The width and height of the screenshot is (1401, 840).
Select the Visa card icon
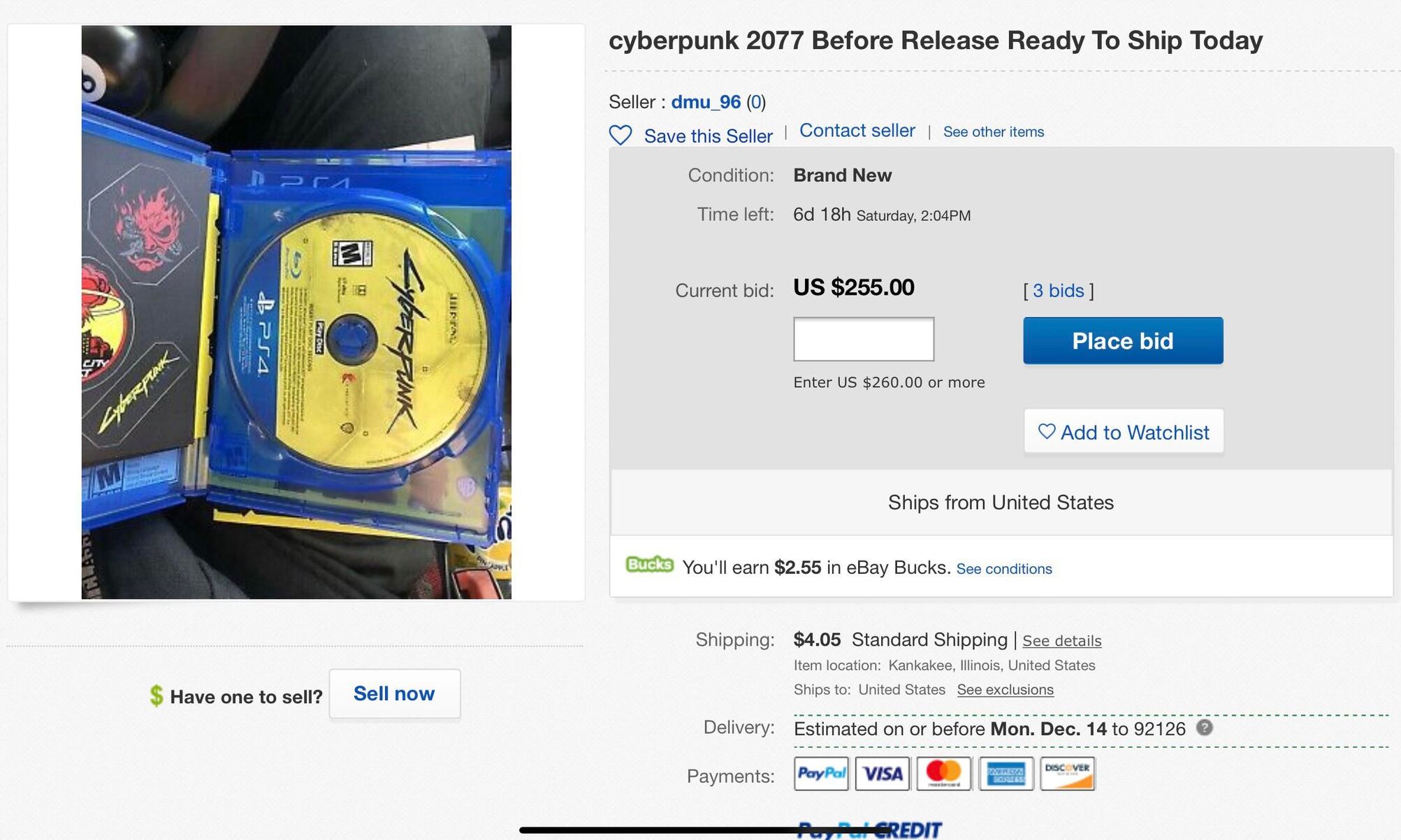[x=883, y=774]
